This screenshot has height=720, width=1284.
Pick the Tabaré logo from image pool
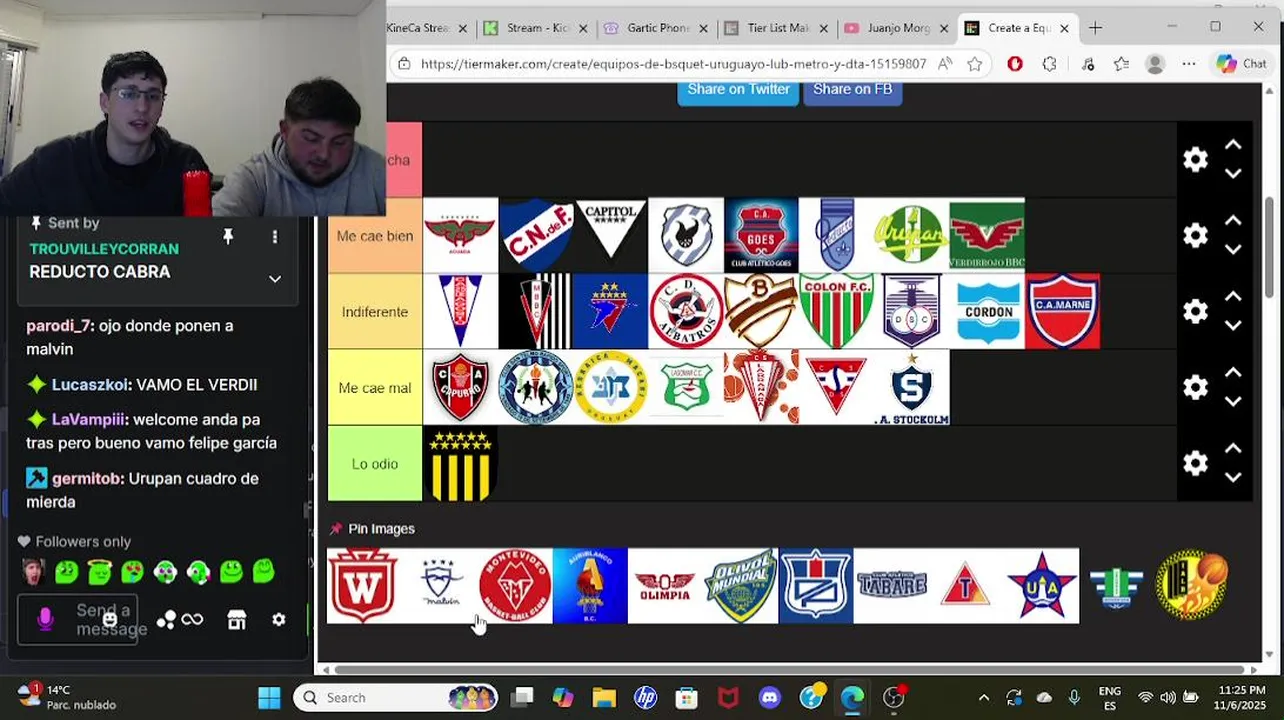click(891, 585)
